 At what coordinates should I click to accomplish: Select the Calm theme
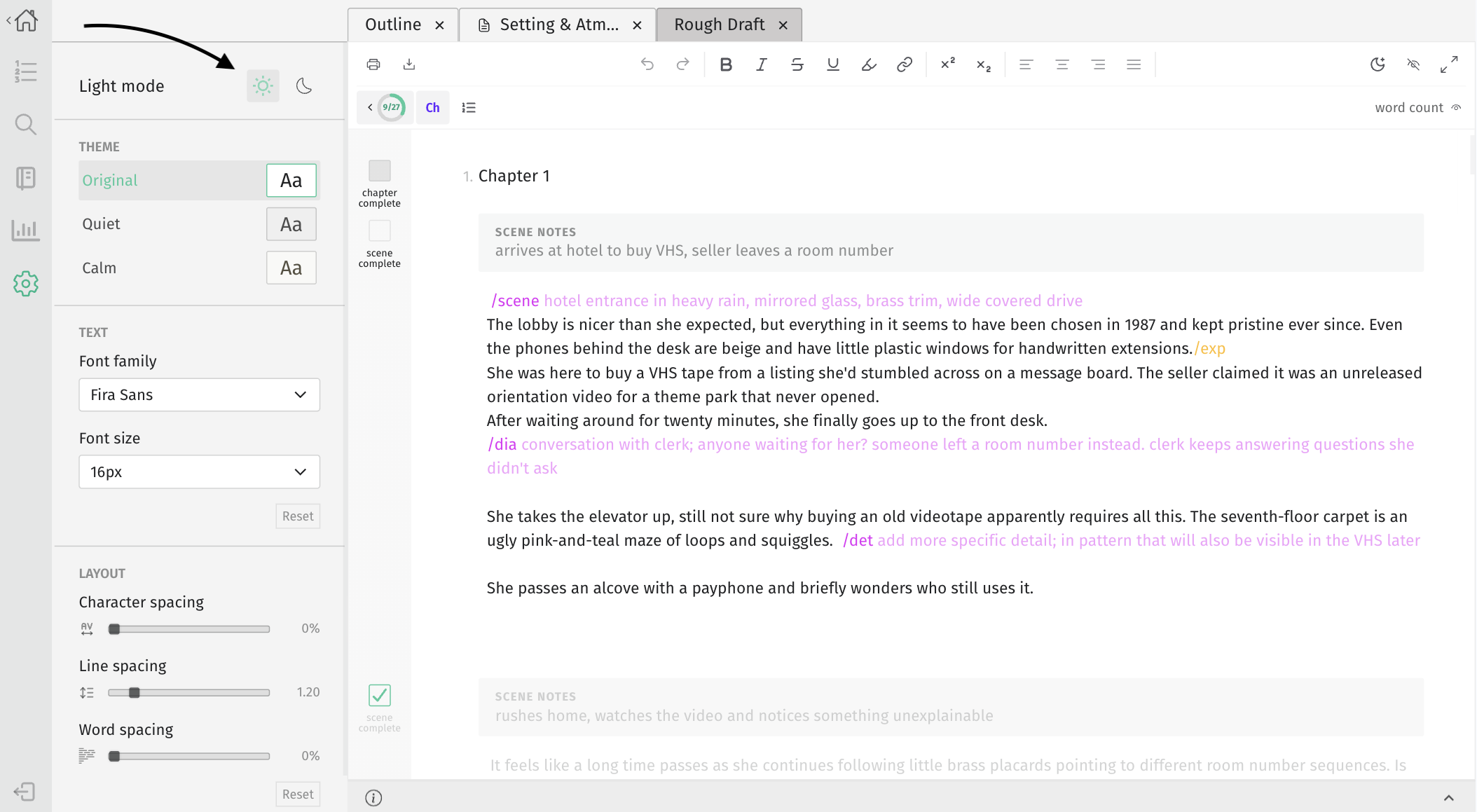coord(200,268)
